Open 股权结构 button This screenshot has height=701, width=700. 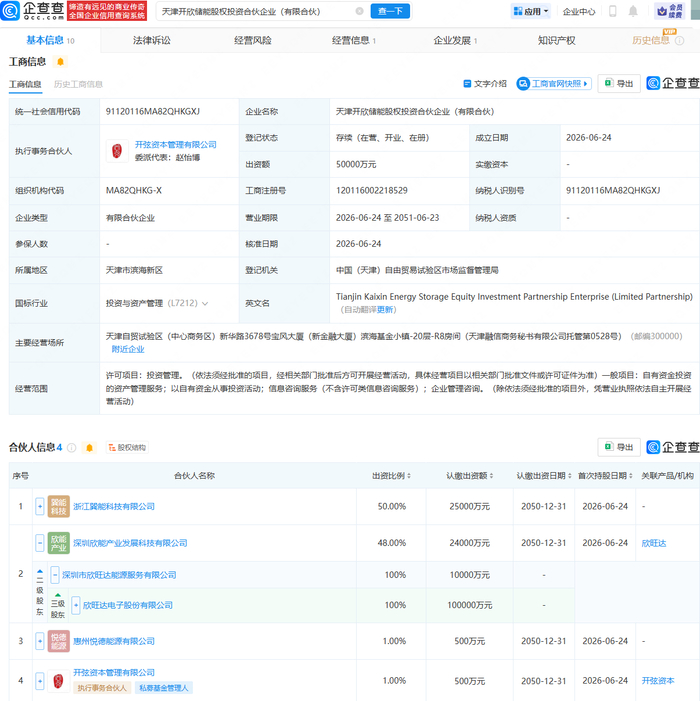127,448
